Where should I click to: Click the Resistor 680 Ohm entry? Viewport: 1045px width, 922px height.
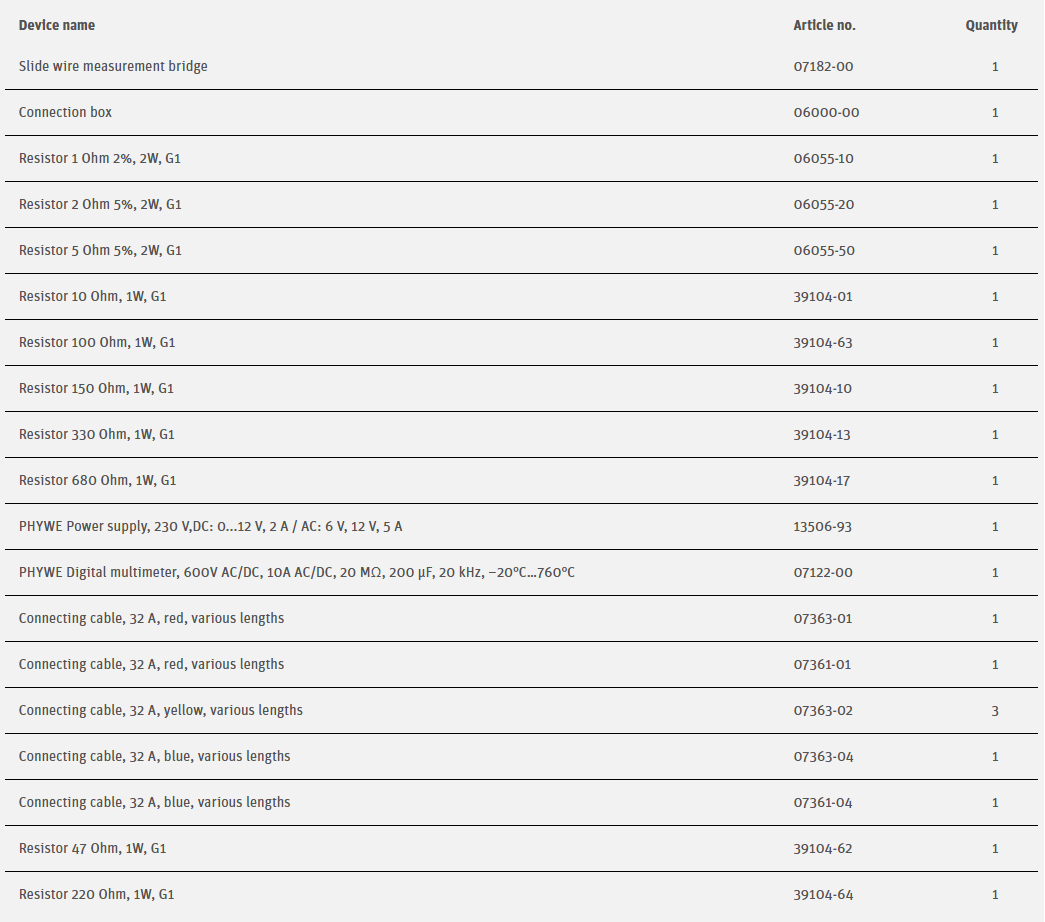pyautogui.click(x=97, y=480)
